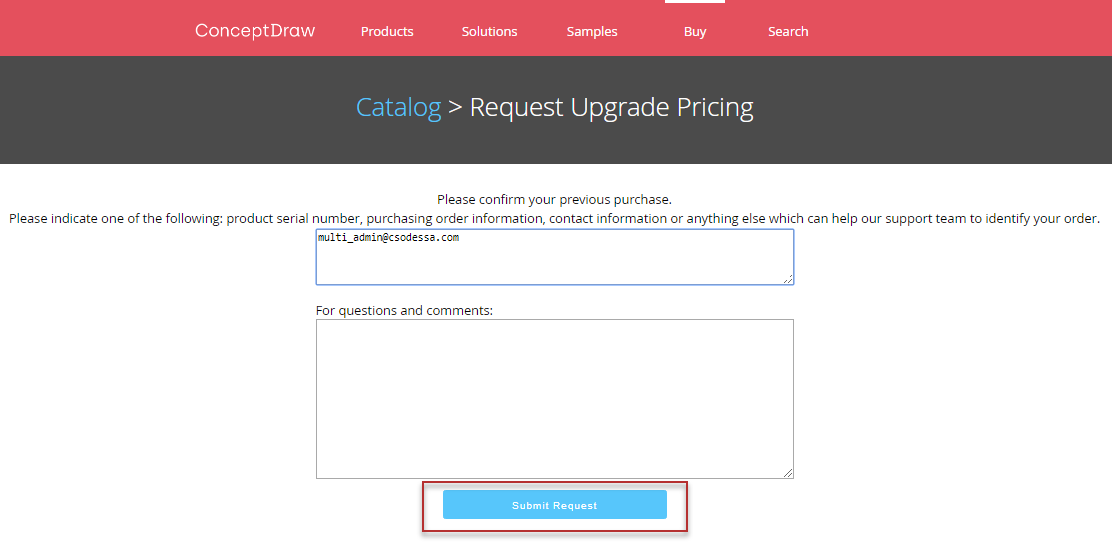Viewport: 1112px width, 553px height.
Task: Click inside the questions and comments box
Action: click(554, 398)
